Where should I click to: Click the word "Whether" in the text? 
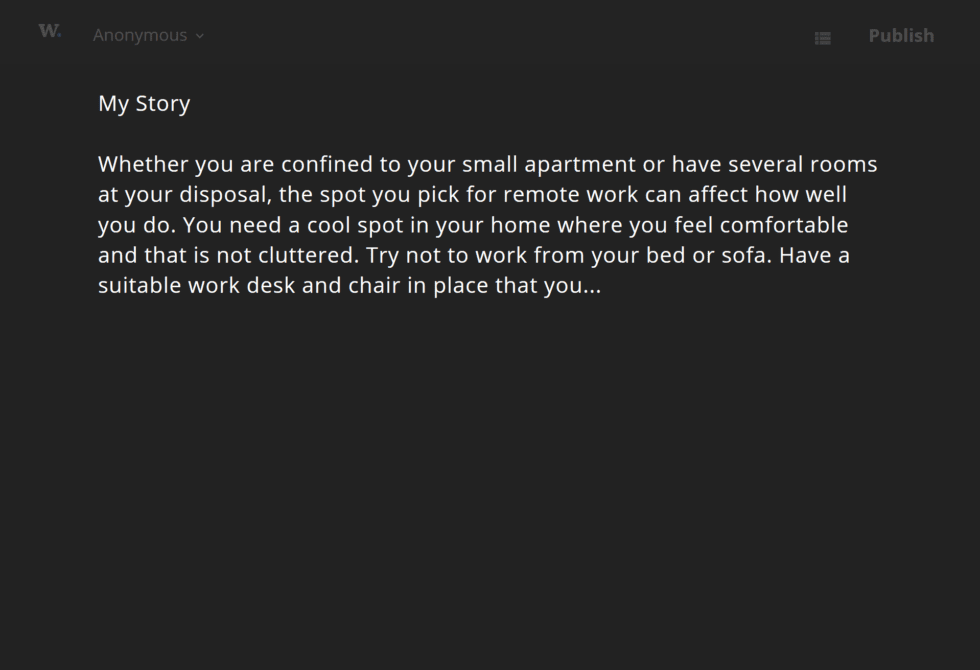click(142, 164)
